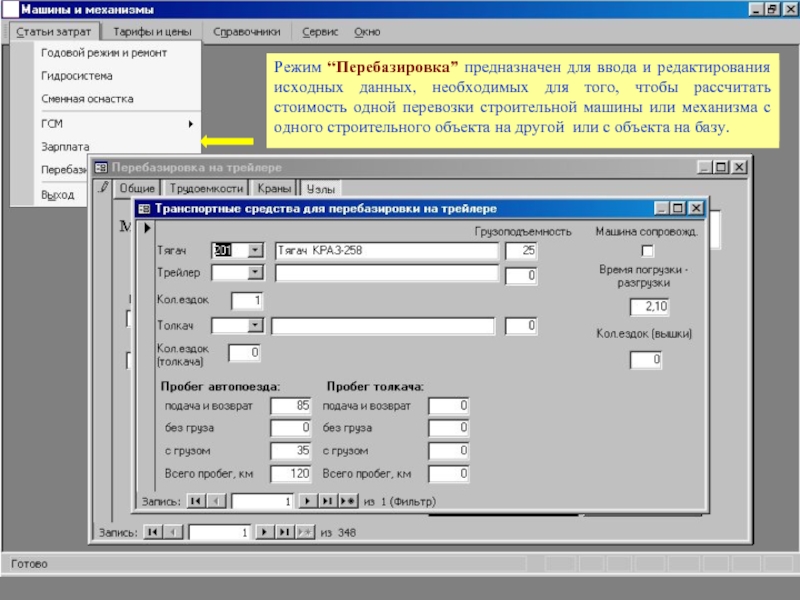Open the Справочники menu
Viewport: 800px width, 600px height.
coord(246,32)
